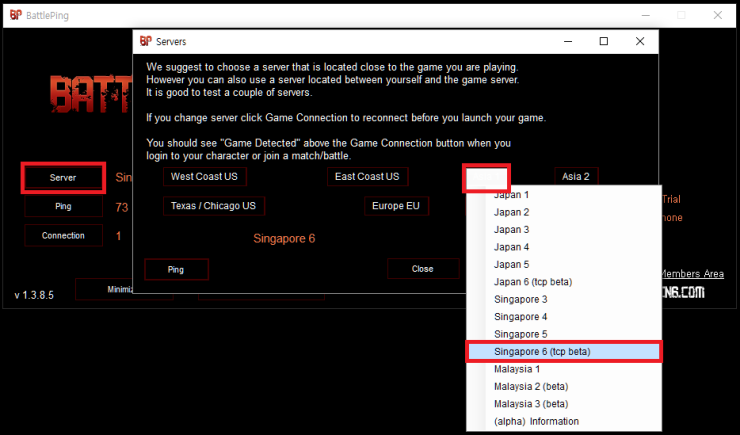Viewport: 740px width, 435px height.
Task: Click BattlePing logo icon in Servers title bar
Action: pyautogui.click(x=145, y=42)
